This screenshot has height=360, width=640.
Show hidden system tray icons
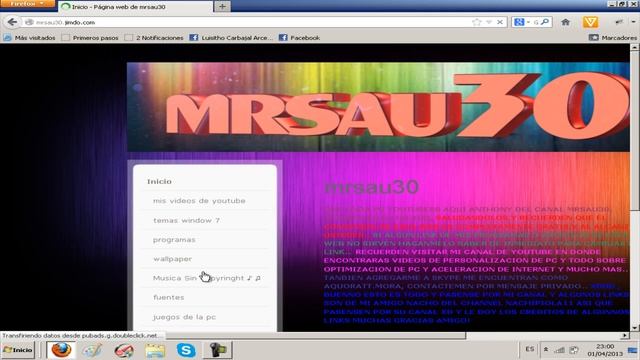click(546, 350)
